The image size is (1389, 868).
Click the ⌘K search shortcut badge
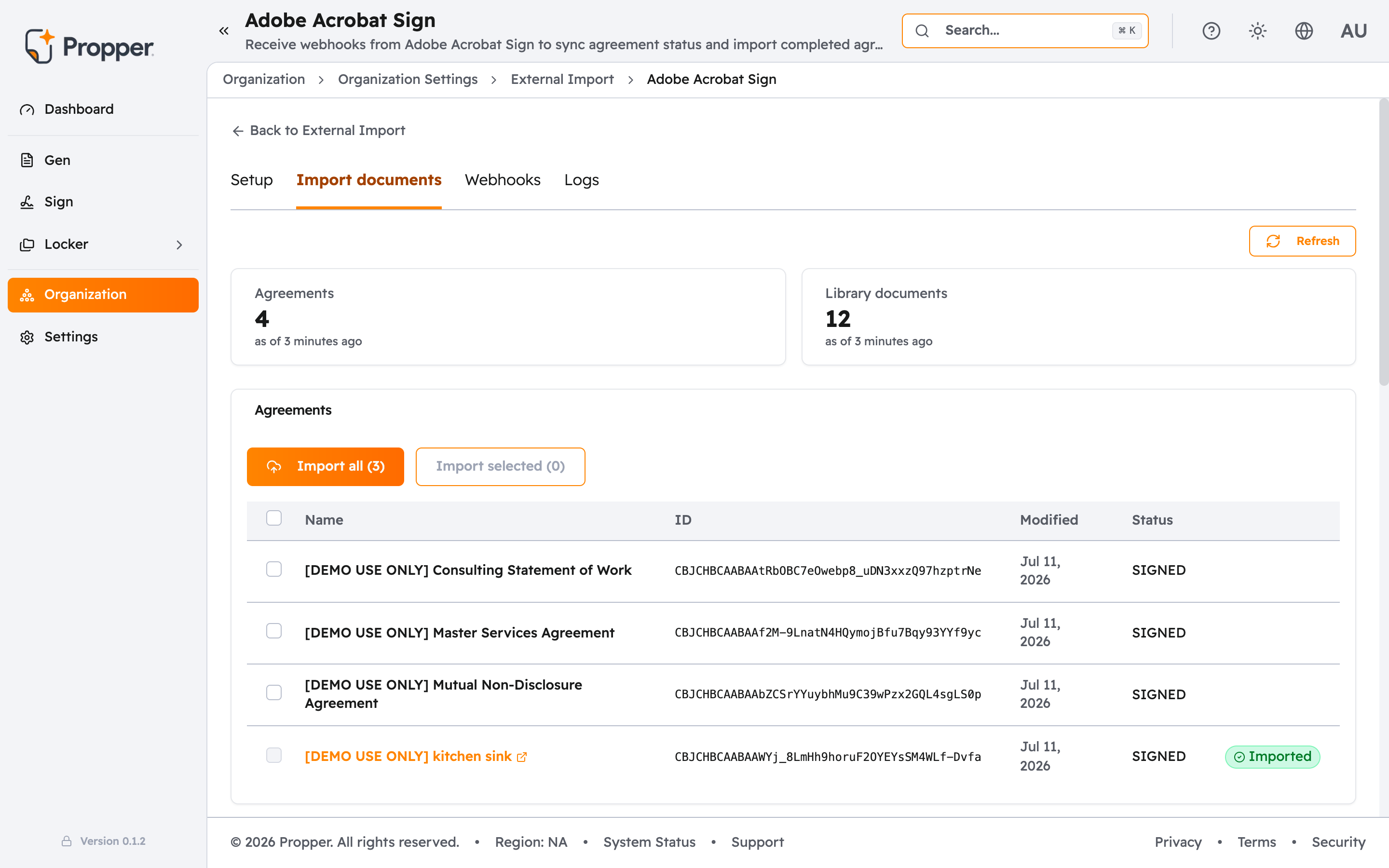click(x=1126, y=30)
